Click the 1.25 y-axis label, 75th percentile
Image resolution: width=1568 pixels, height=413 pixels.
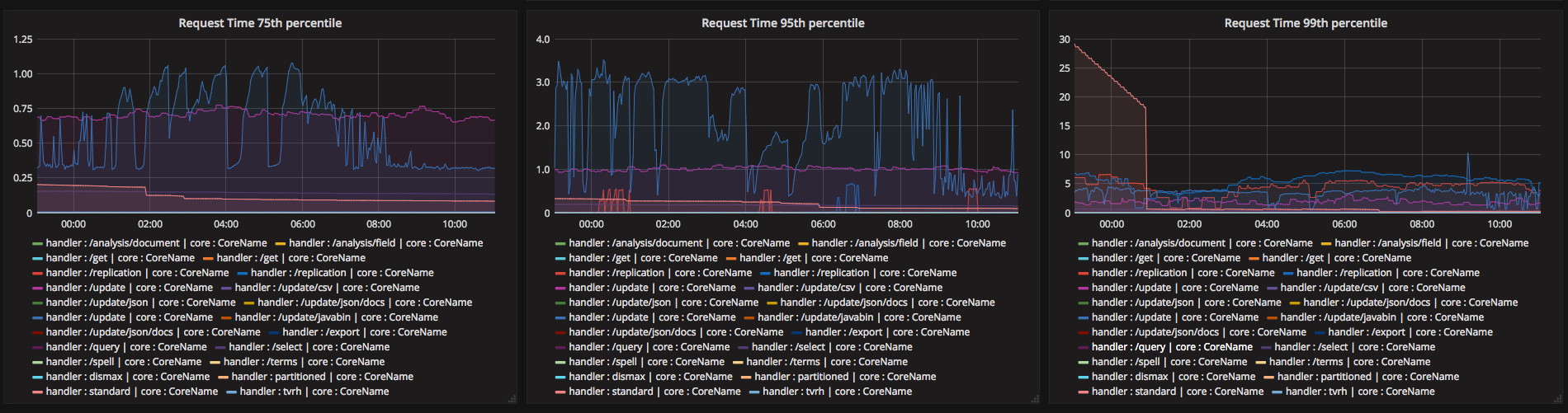23,40
